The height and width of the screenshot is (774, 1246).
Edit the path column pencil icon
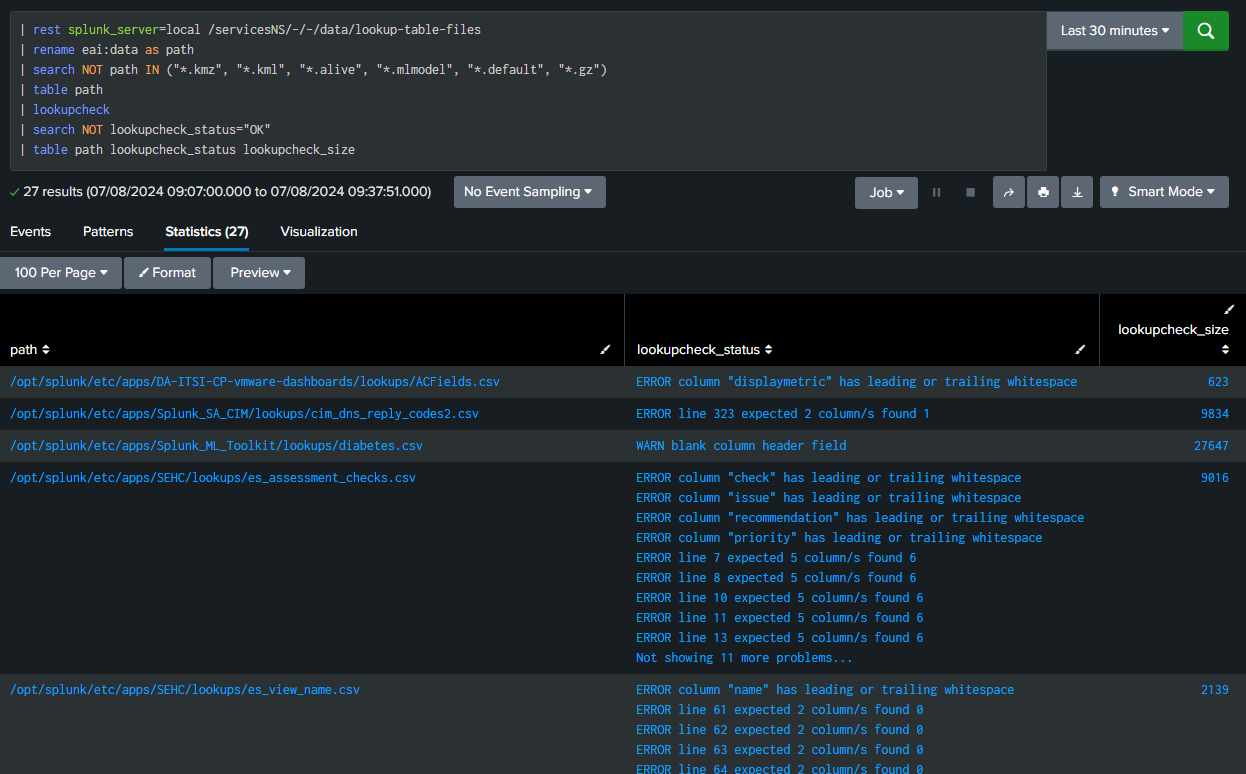coord(604,350)
